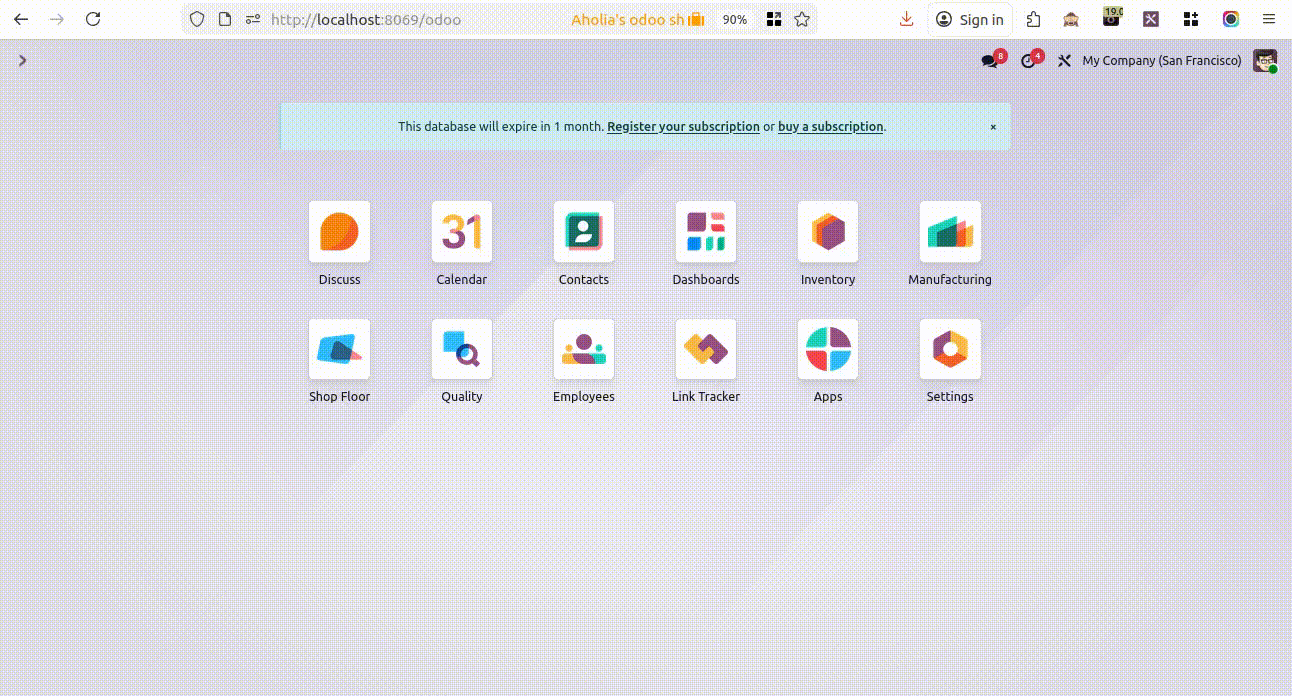
Task: Open the Inventory app
Action: 828,232
